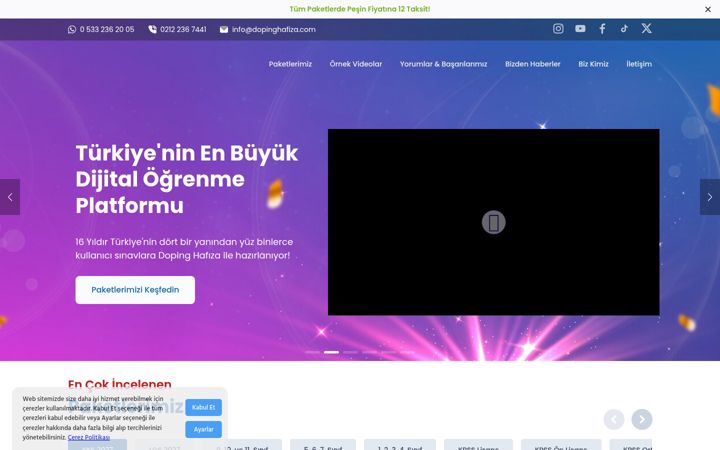Select the highlighted active slide indicator

point(331,352)
